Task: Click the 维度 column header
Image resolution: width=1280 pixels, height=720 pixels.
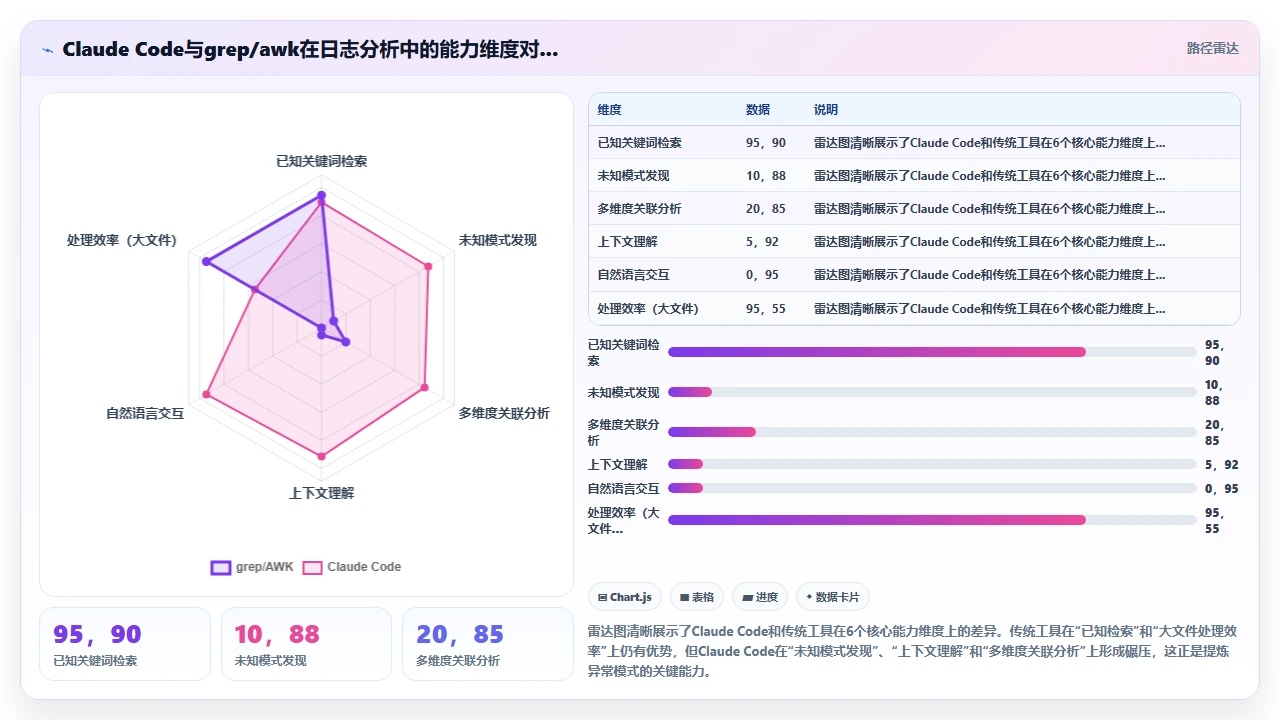Action: click(x=609, y=110)
